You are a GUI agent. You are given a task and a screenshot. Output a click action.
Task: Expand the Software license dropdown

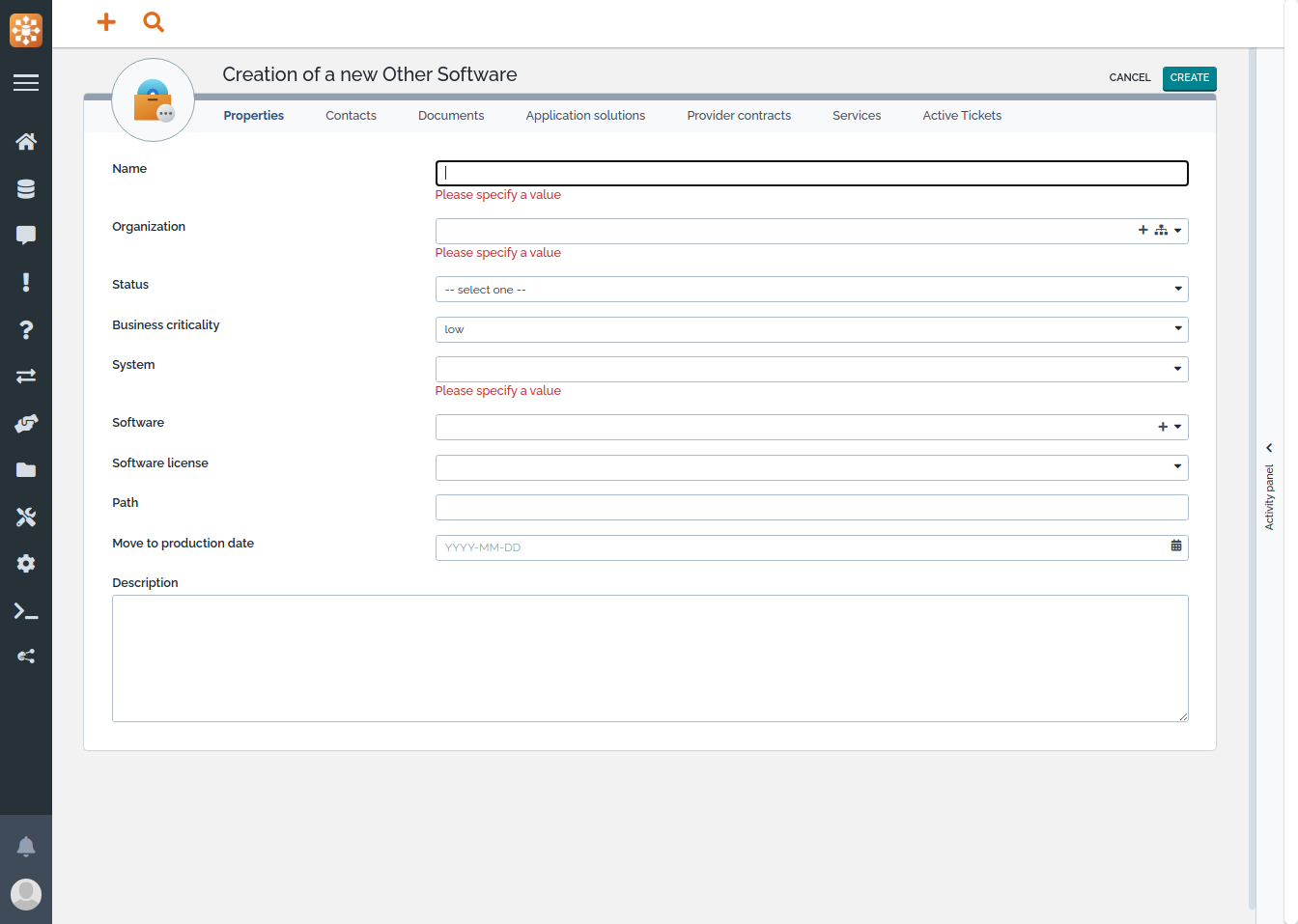(811, 467)
